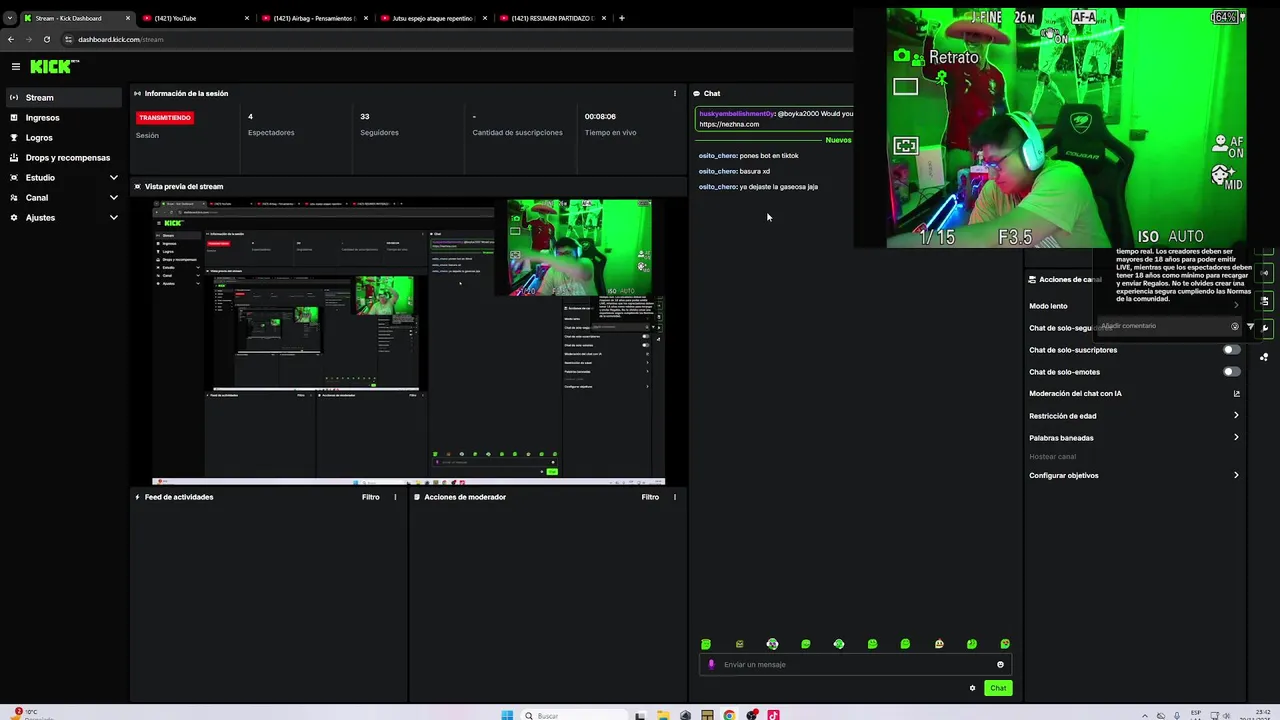Click the Retrato camera mode icon in webcam overlay

coord(901,56)
